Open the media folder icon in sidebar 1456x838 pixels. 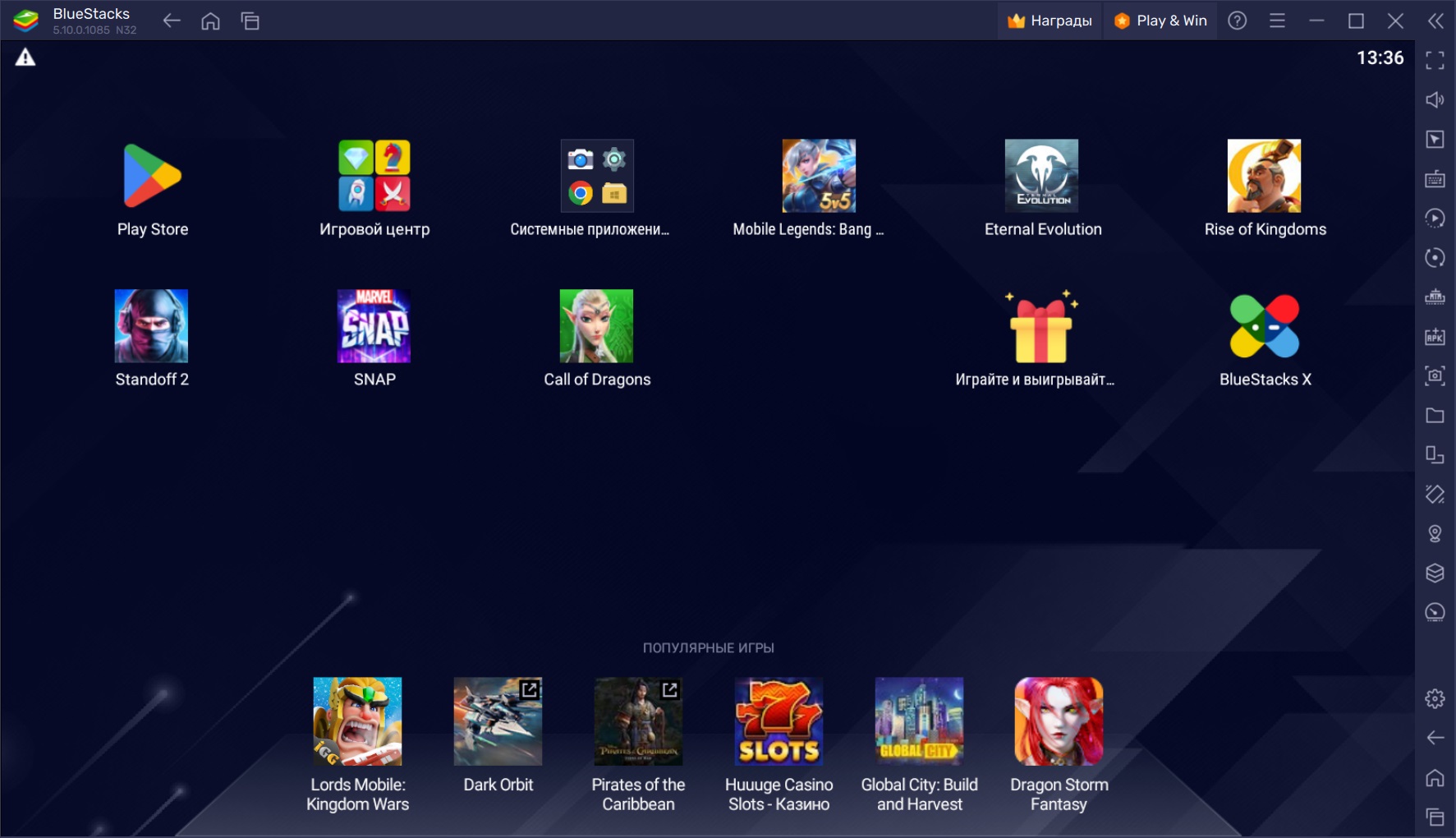pos(1435,415)
